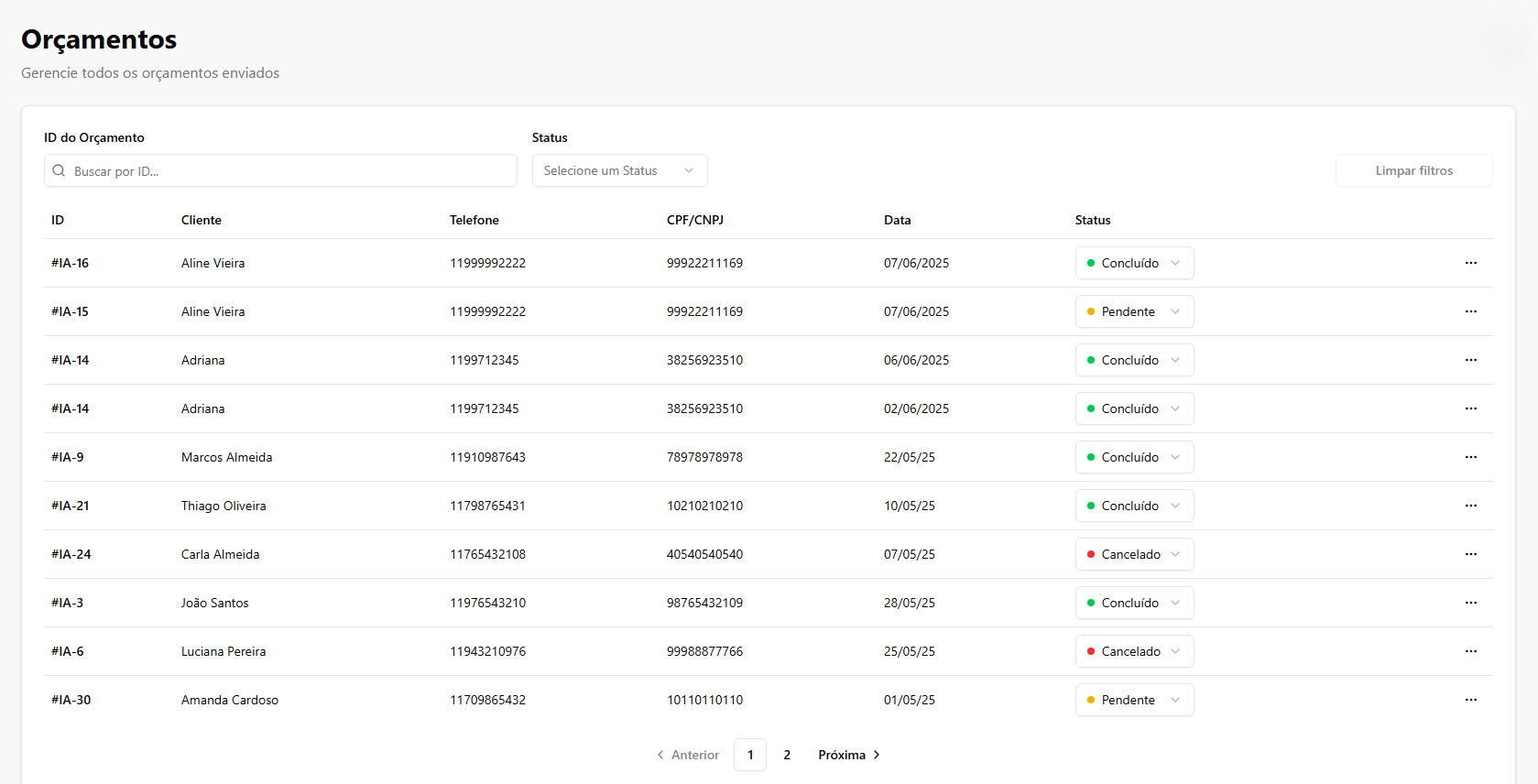Click three-dot menu for Amanda Cardoso
This screenshot has height=784, width=1538.
click(1470, 700)
